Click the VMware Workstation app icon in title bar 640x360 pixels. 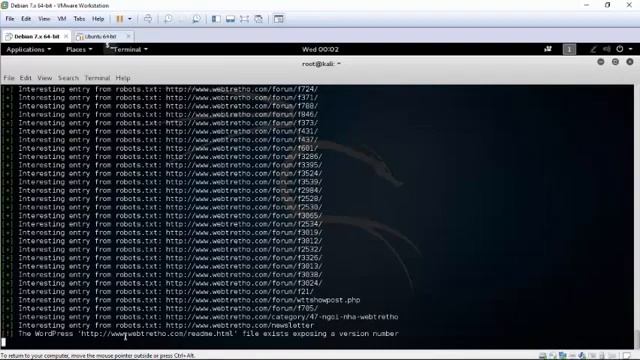tap(4, 5)
